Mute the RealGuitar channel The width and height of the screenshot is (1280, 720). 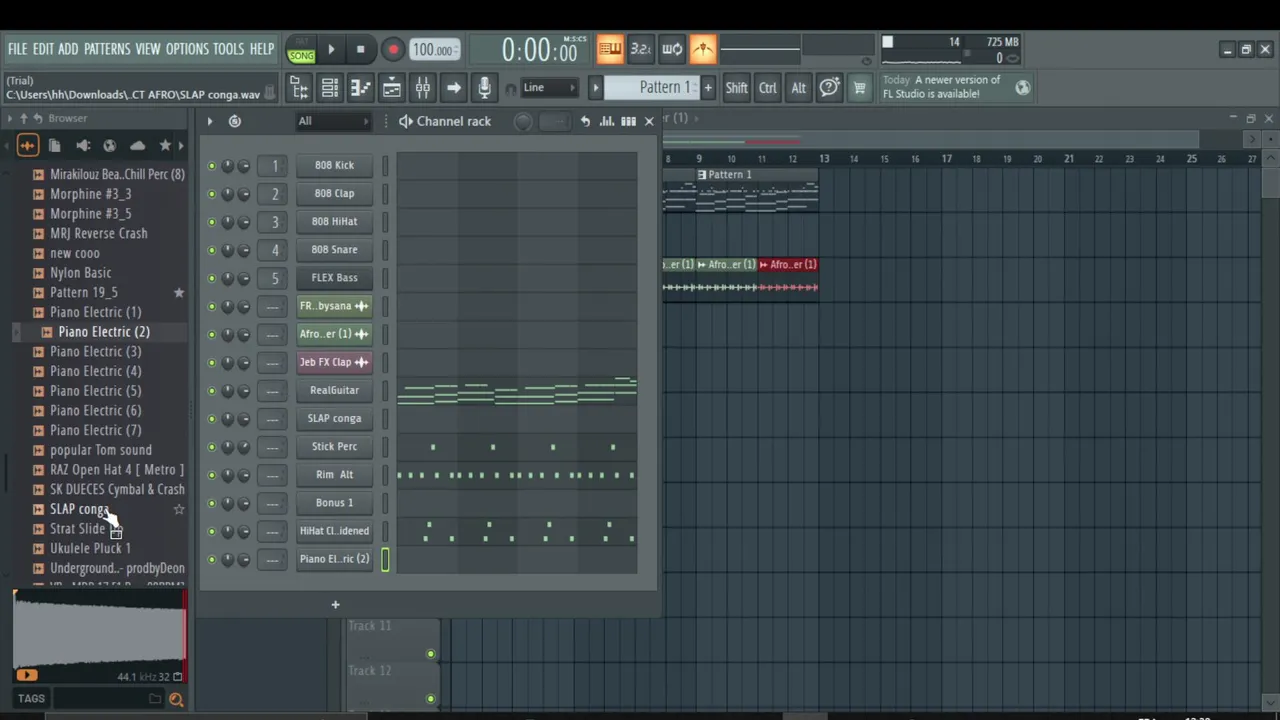pos(211,391)
